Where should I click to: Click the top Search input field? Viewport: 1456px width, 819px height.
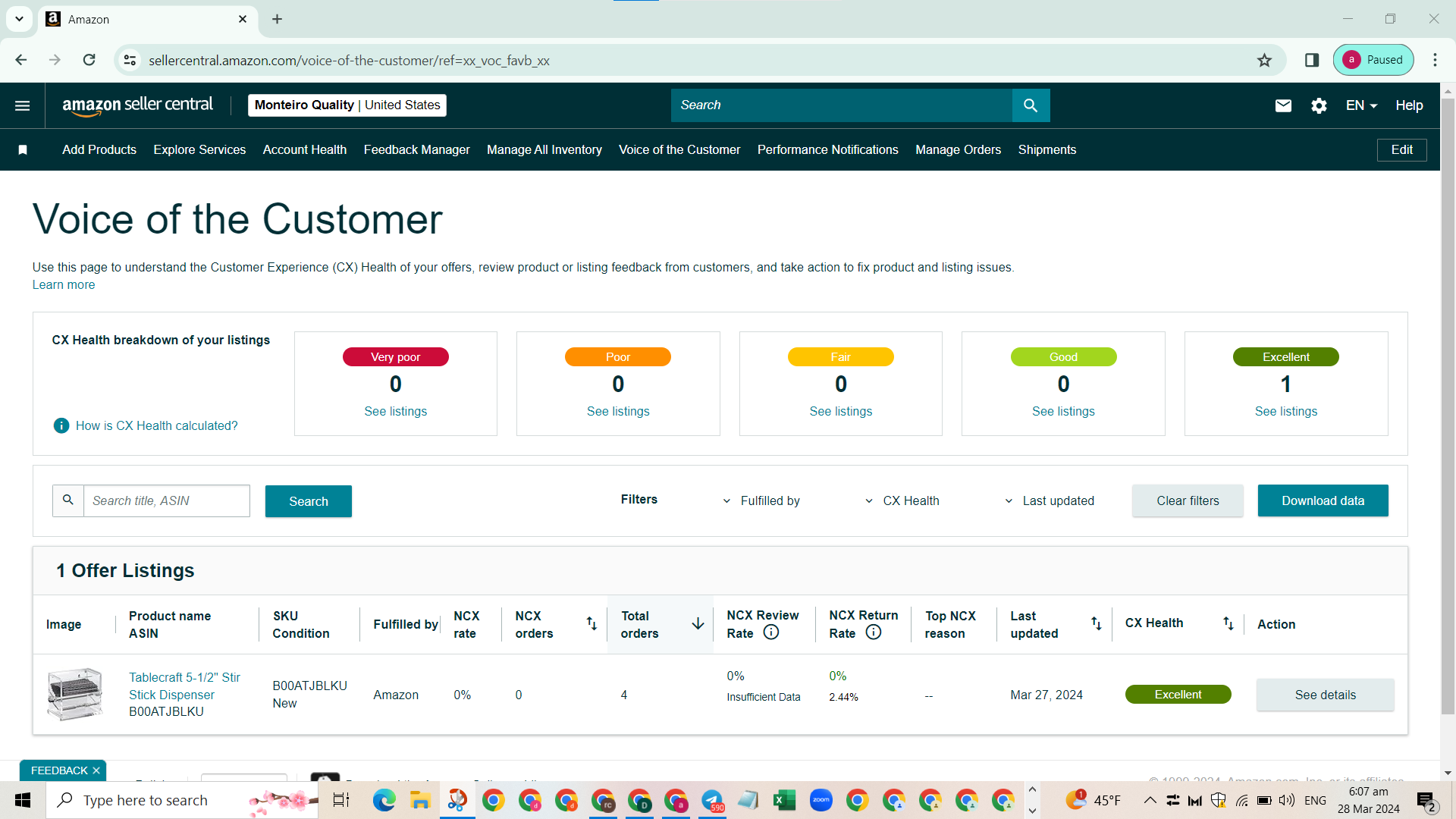(x=842, y=105)
